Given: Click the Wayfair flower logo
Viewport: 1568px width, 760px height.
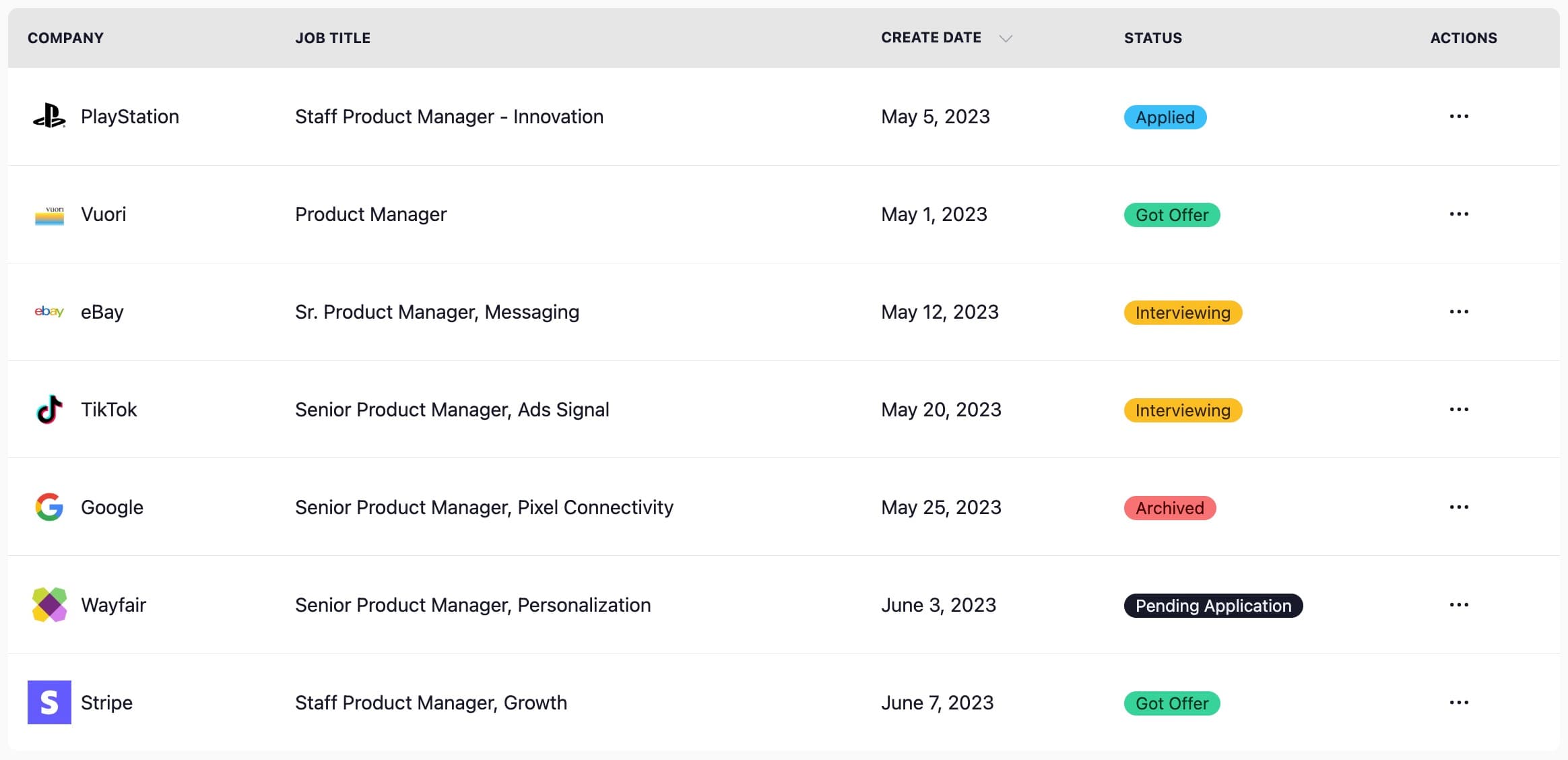Looking at the screenshot, I should [48, 604].
